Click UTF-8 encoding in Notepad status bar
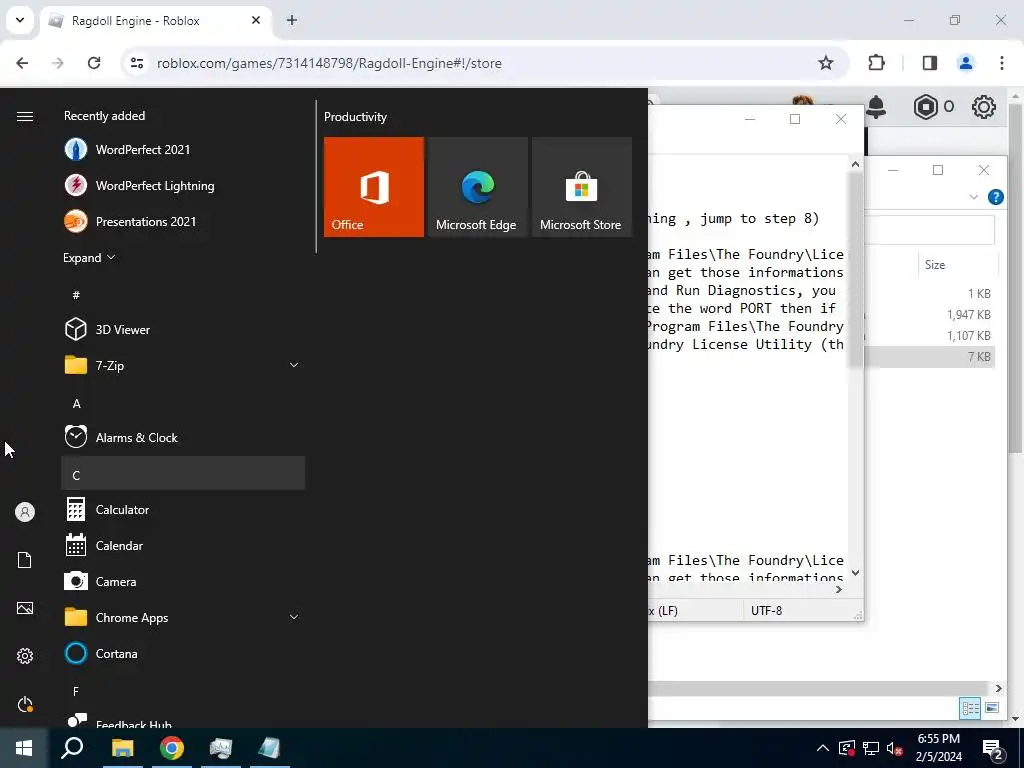 click(766, 611)
